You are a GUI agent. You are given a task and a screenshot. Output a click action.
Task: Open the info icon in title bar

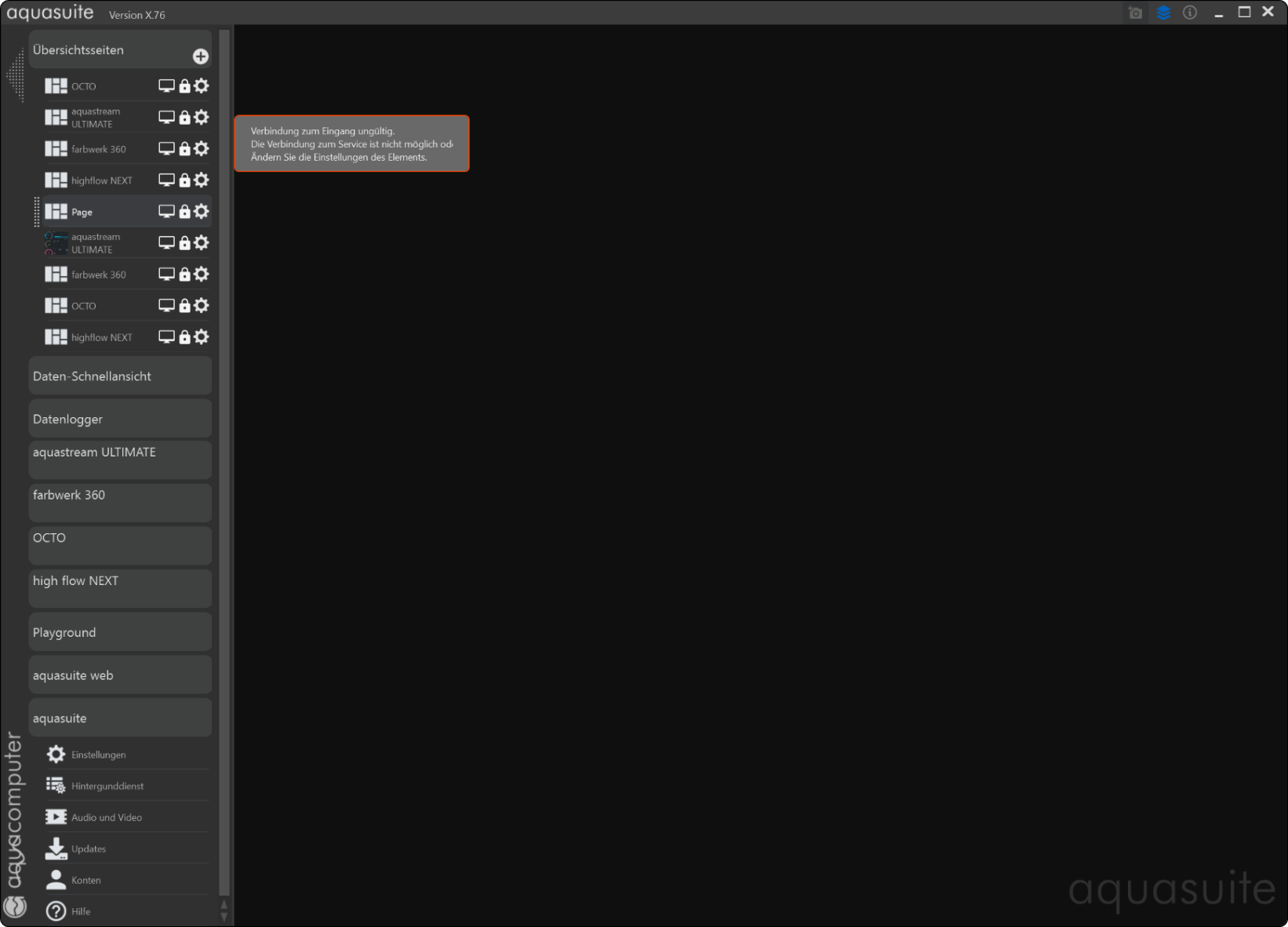coord(1190,13)
